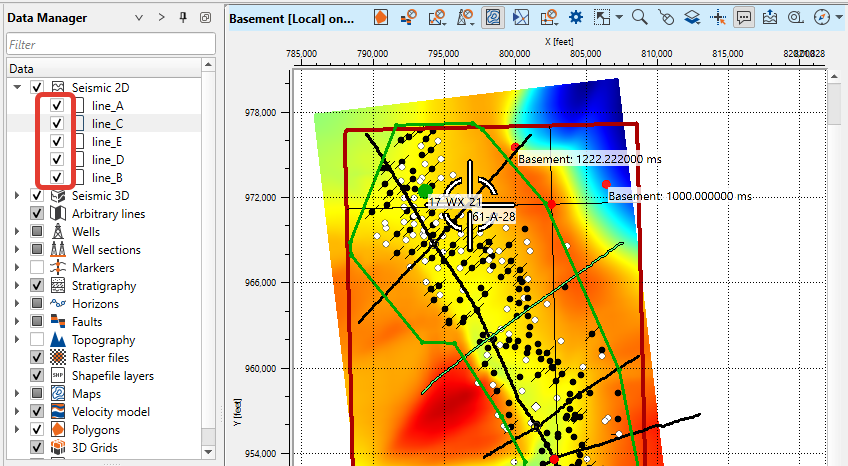This screenshot has height=466, width=848.
Task: Expand the Wells tree node
Action: 17,232
